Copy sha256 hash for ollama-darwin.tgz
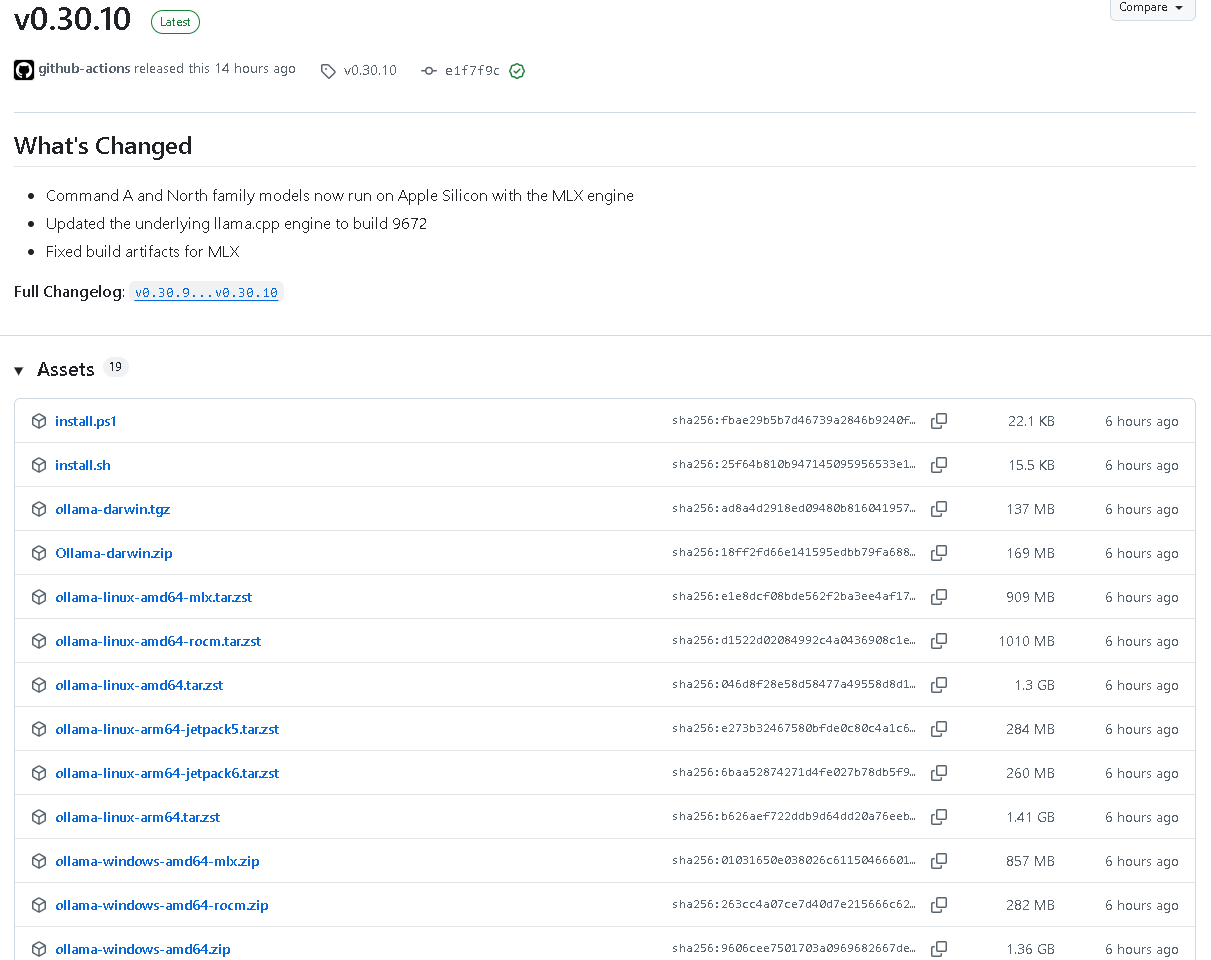 (x=939, y=509)
